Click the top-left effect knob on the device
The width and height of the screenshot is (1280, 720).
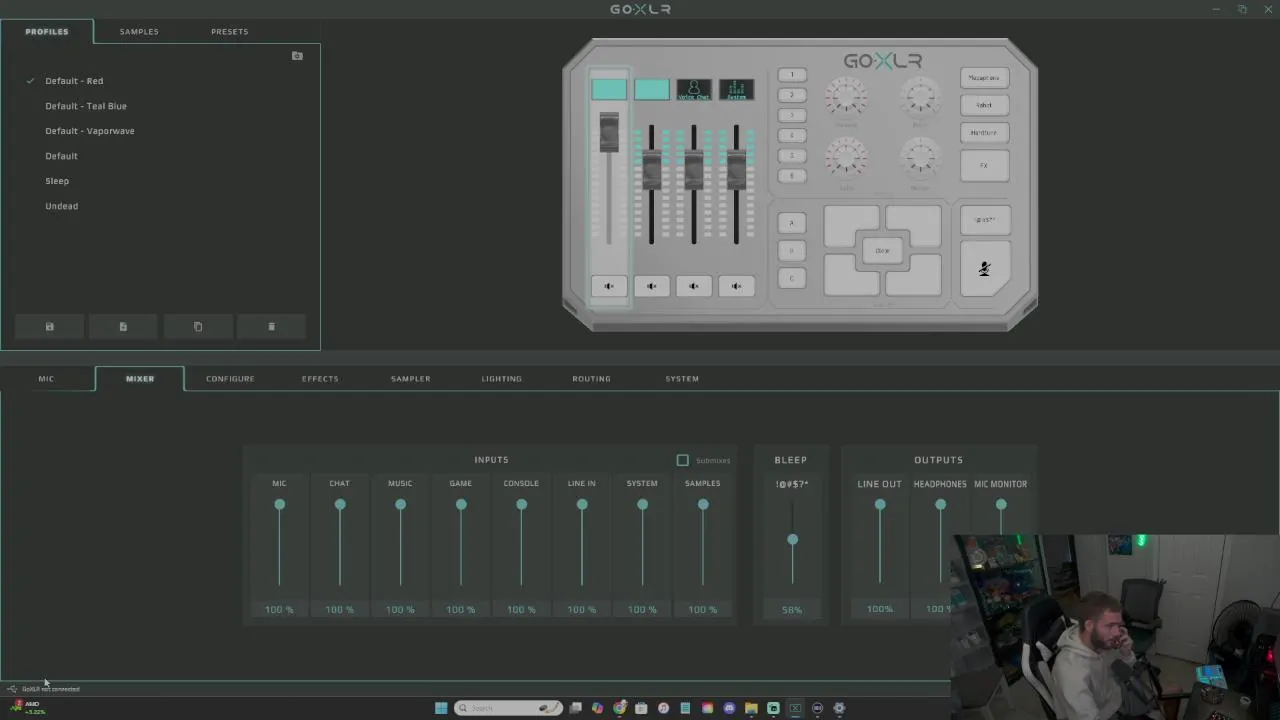point(846,98)
